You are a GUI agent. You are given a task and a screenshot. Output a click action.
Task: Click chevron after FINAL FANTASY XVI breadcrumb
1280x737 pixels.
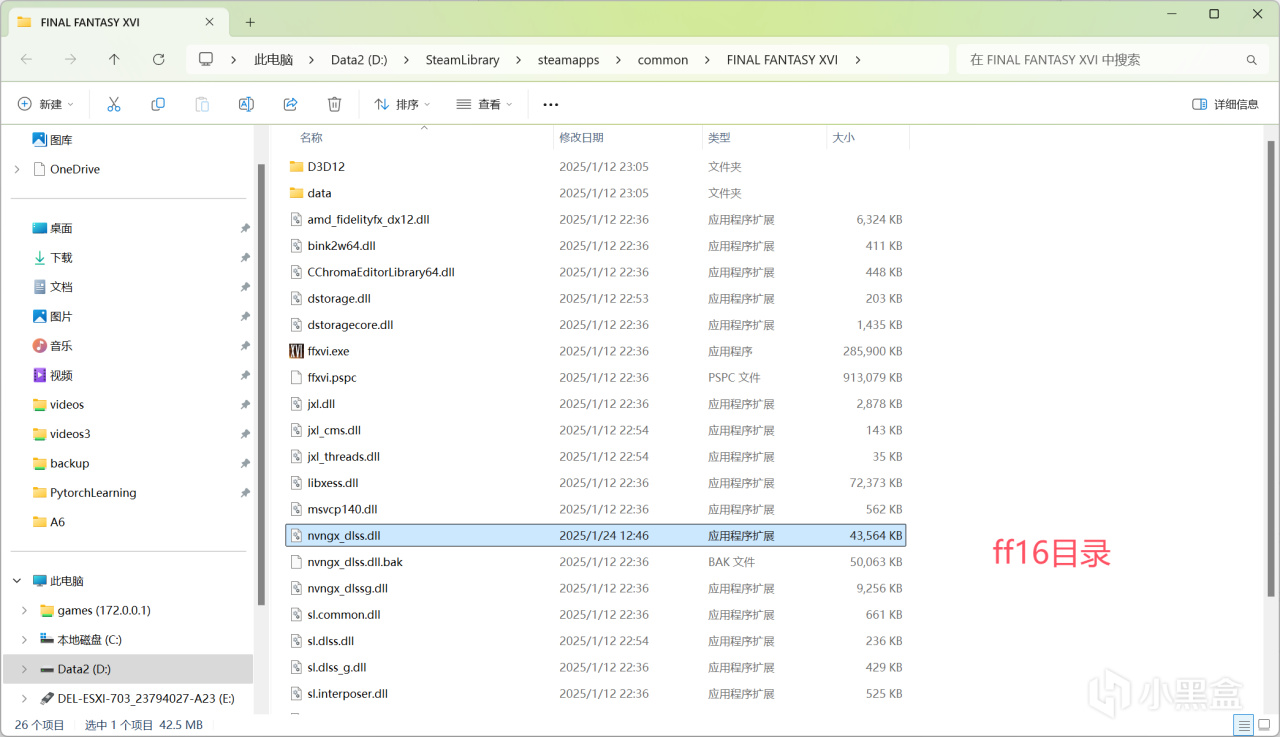point(857,60)
